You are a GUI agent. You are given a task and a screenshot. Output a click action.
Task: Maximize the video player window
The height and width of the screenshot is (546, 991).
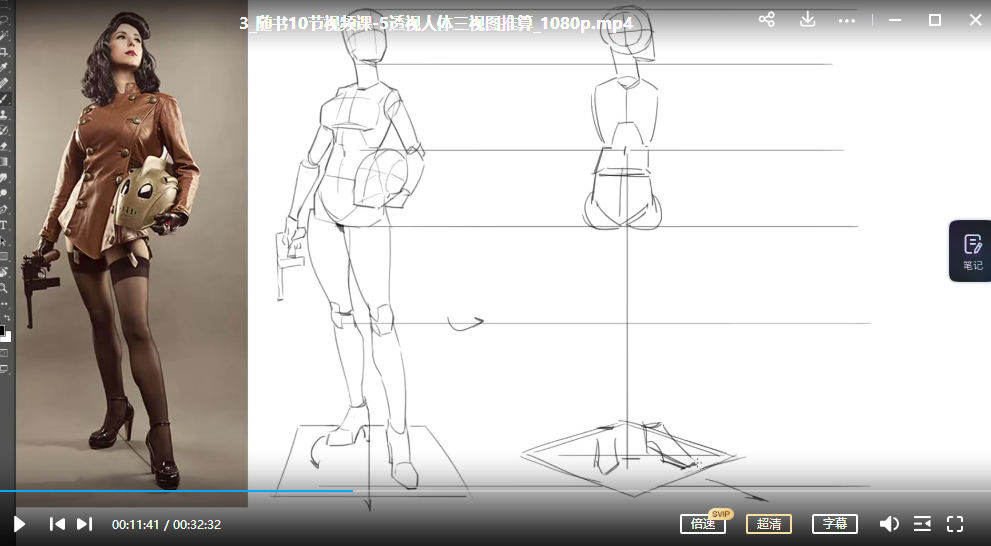pyautogui.click(x=934, y=20)
